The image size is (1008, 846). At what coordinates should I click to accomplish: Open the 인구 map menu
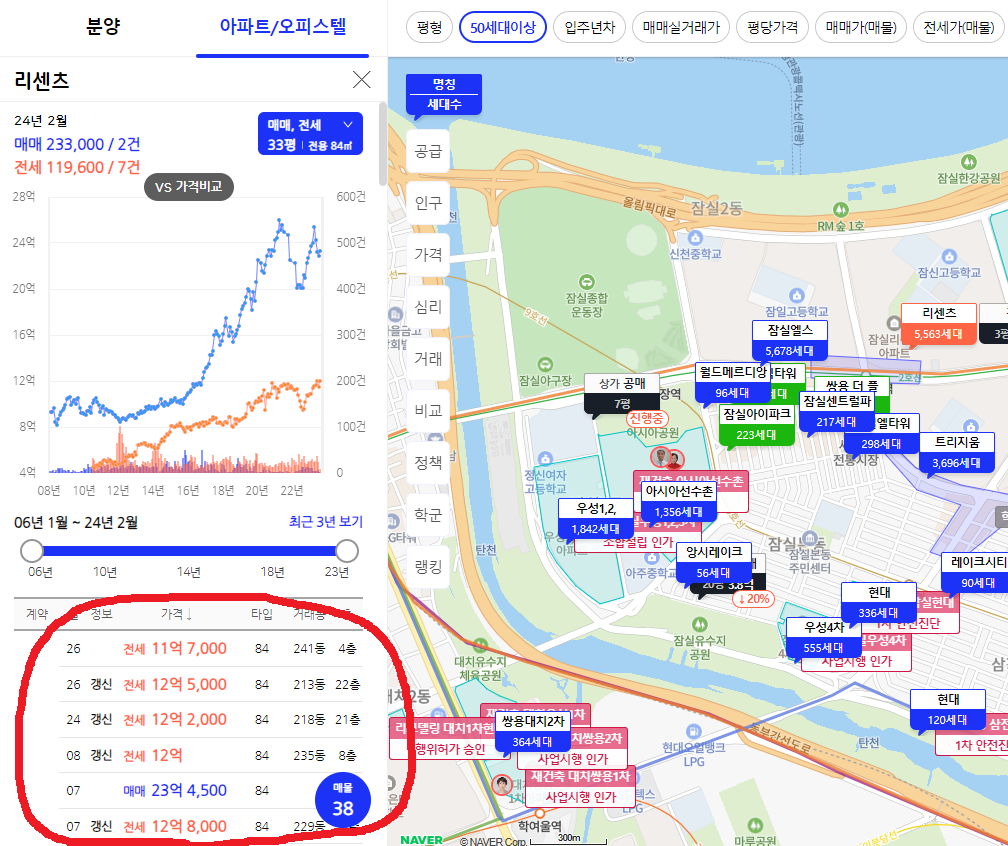point(428,203)
